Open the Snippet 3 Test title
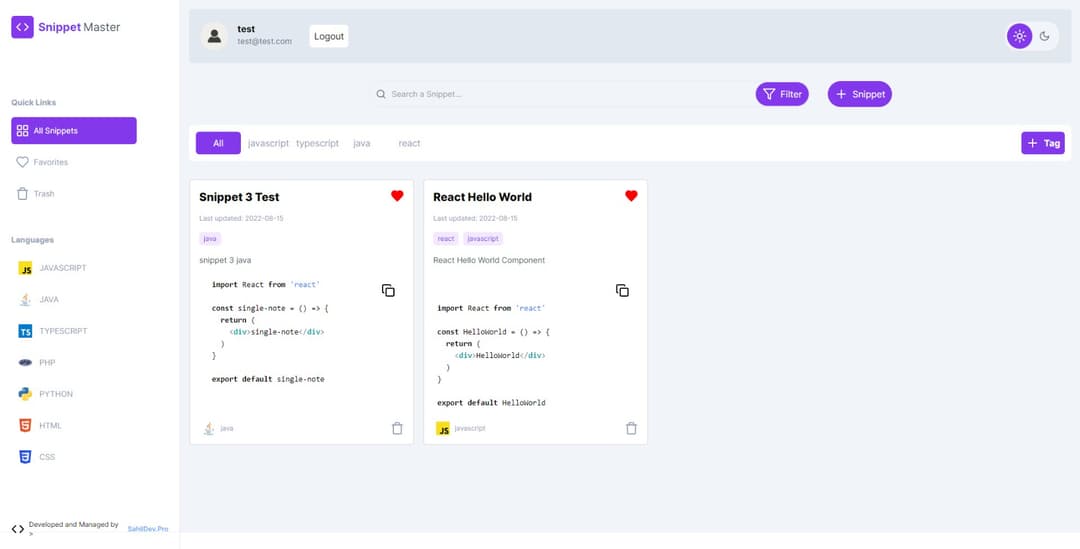1080x549 pixels. click(239, 197)
